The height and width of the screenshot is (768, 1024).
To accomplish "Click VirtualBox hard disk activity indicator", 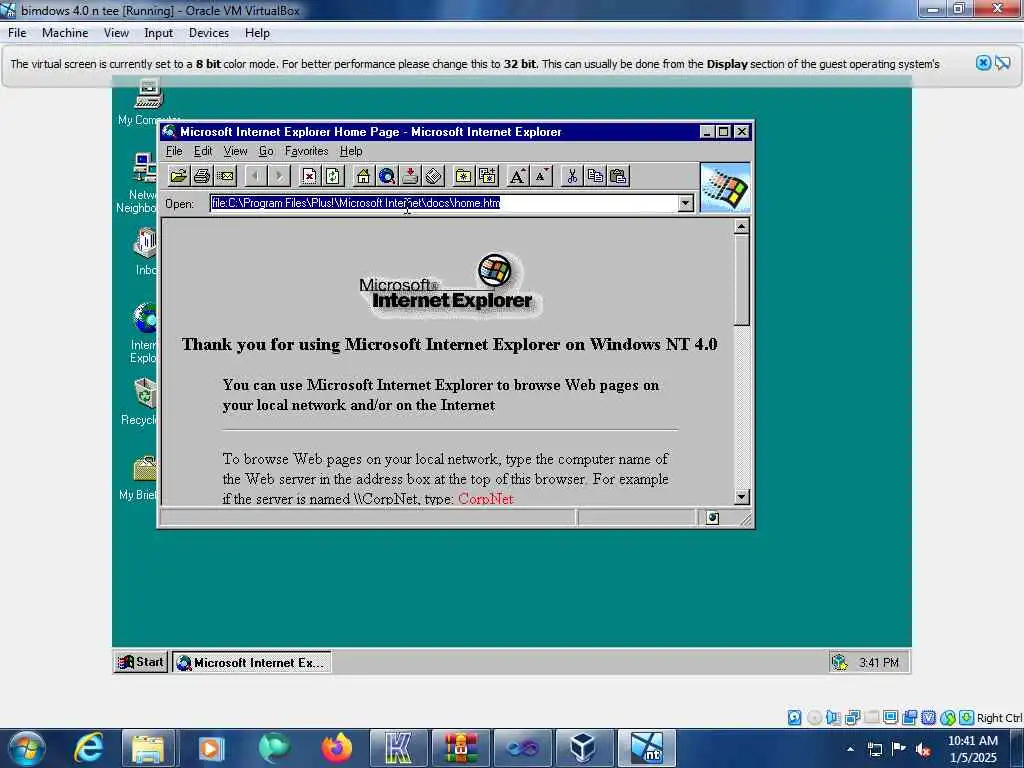I will click(x=794, y=718).
